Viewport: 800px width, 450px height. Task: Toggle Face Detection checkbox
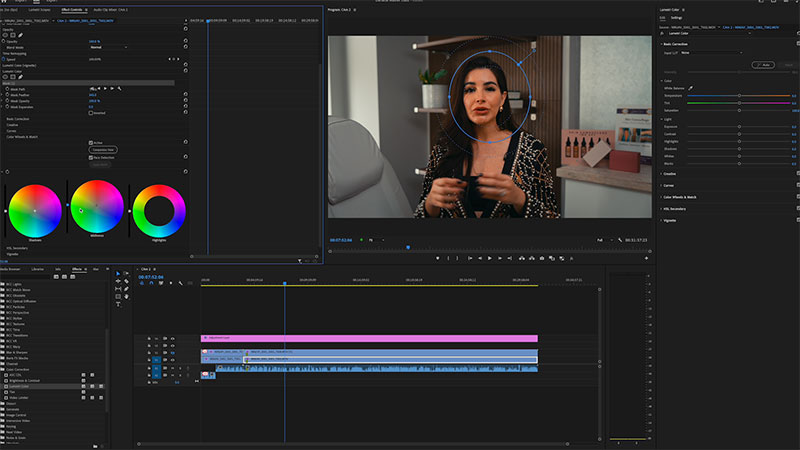(x=91, y=158)
